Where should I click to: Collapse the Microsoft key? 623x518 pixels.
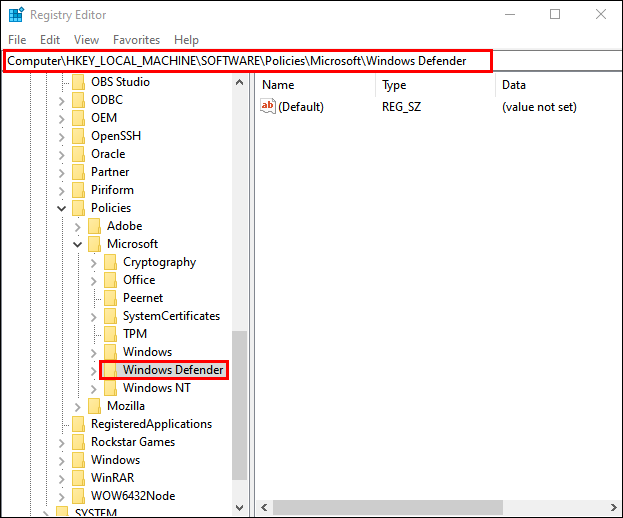[x=77, y=244]
